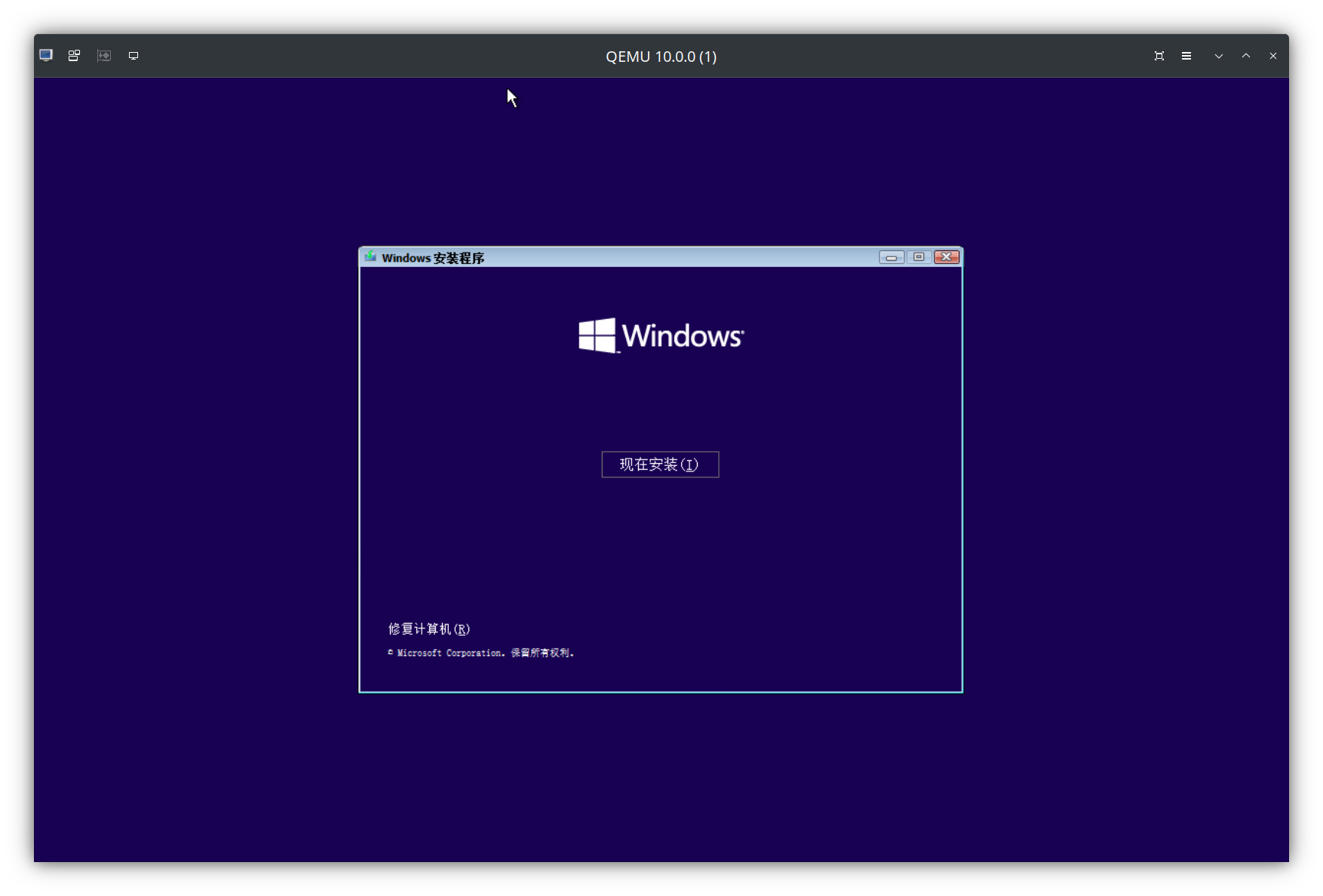Close the Windows Setup window

[946, 257]
